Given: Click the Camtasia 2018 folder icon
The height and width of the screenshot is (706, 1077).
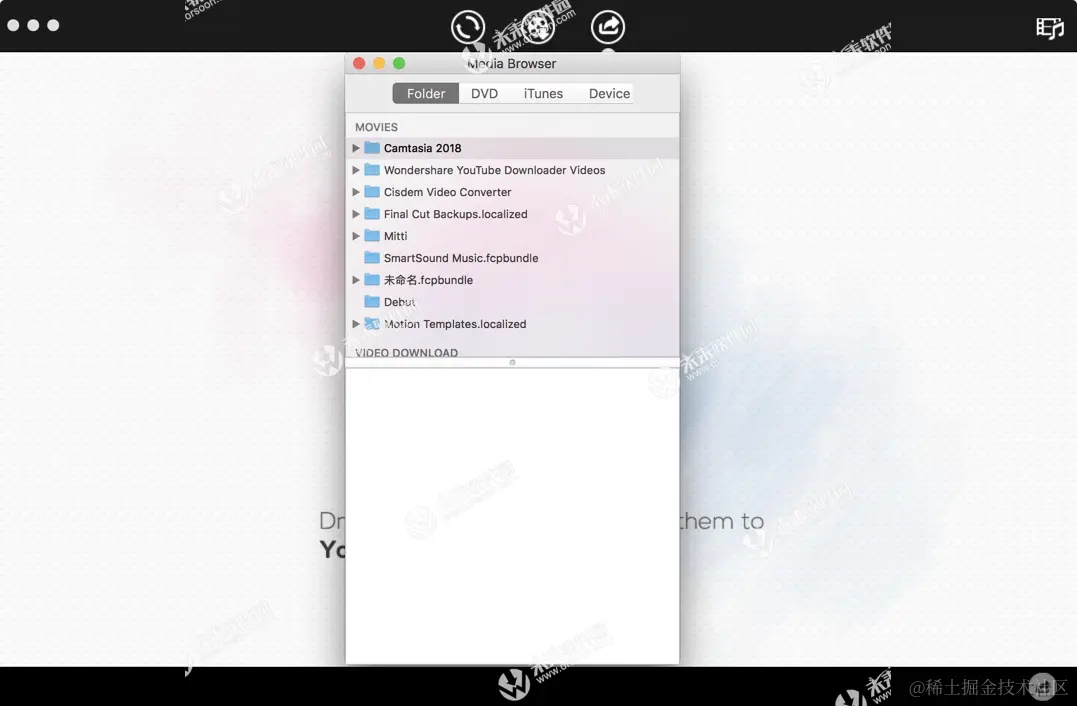Looking at the screenshot, I should [372, 148].
